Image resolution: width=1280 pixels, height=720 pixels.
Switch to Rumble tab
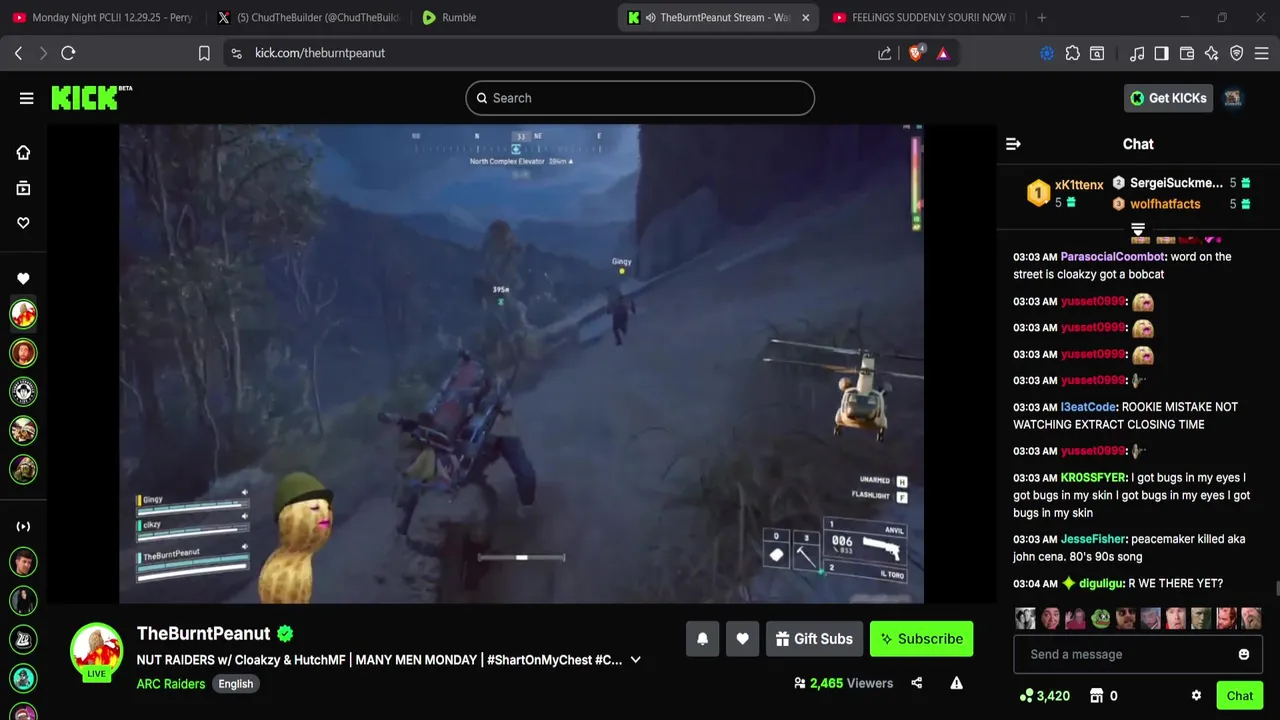(512, 17)
